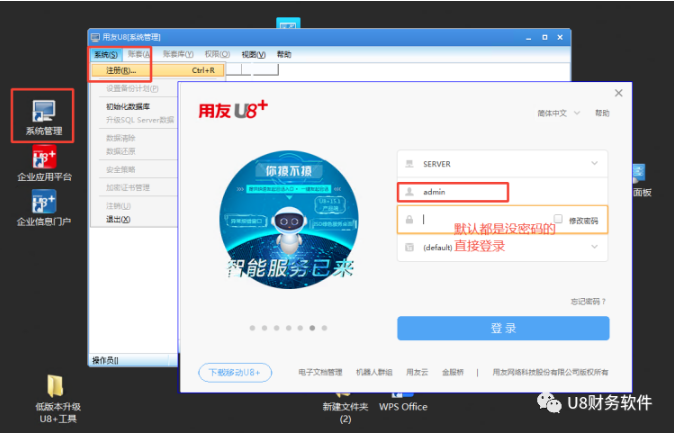Open the 电子文档管理 link

coord(320,372)
